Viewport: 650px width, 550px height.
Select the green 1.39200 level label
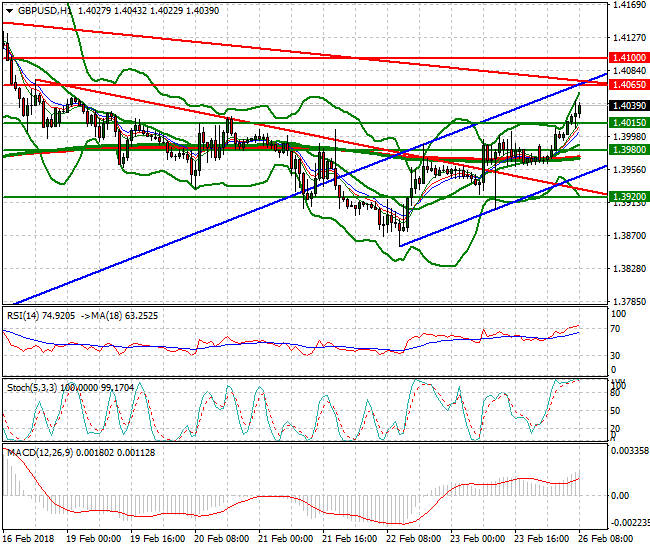point(629,196)
